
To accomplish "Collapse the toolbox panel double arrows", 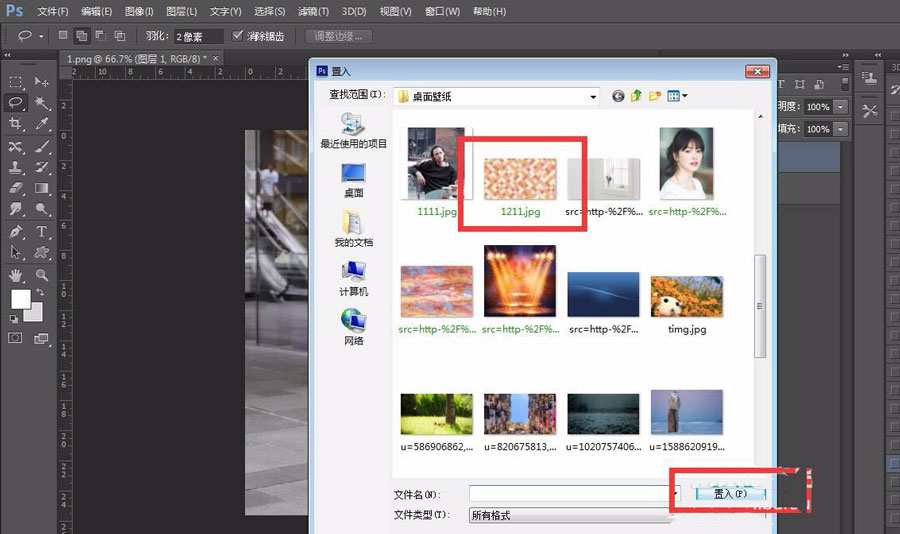I will click(7, 55).
